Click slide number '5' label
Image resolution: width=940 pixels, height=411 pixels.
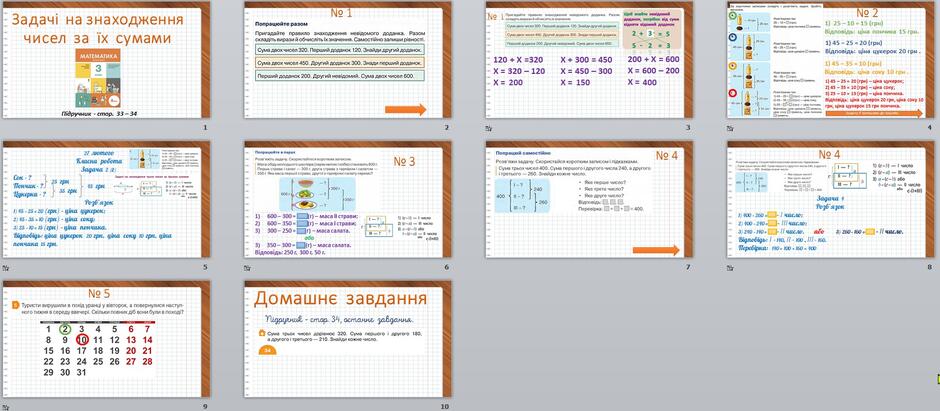pyautogui.click(x=205, y=267)
